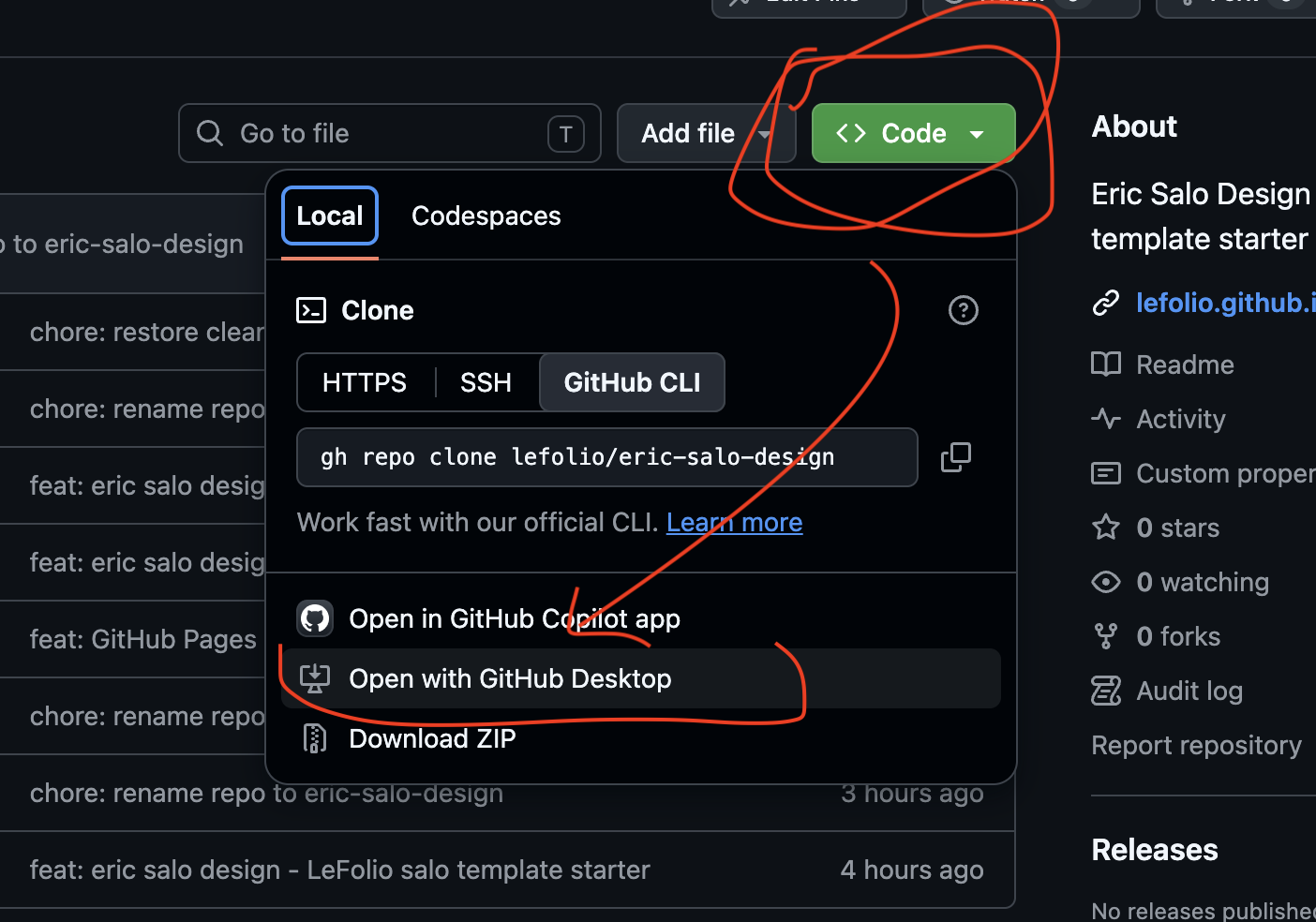Copy the clone command to clipboard

pyautogui.click(x=956, y=457)
